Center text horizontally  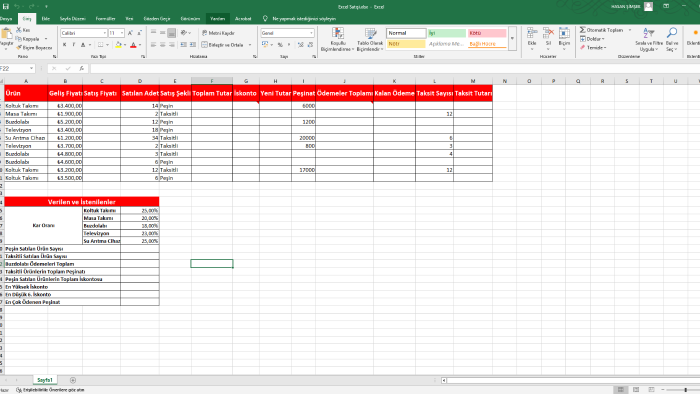pyautogui.click(x=162, y=45)
